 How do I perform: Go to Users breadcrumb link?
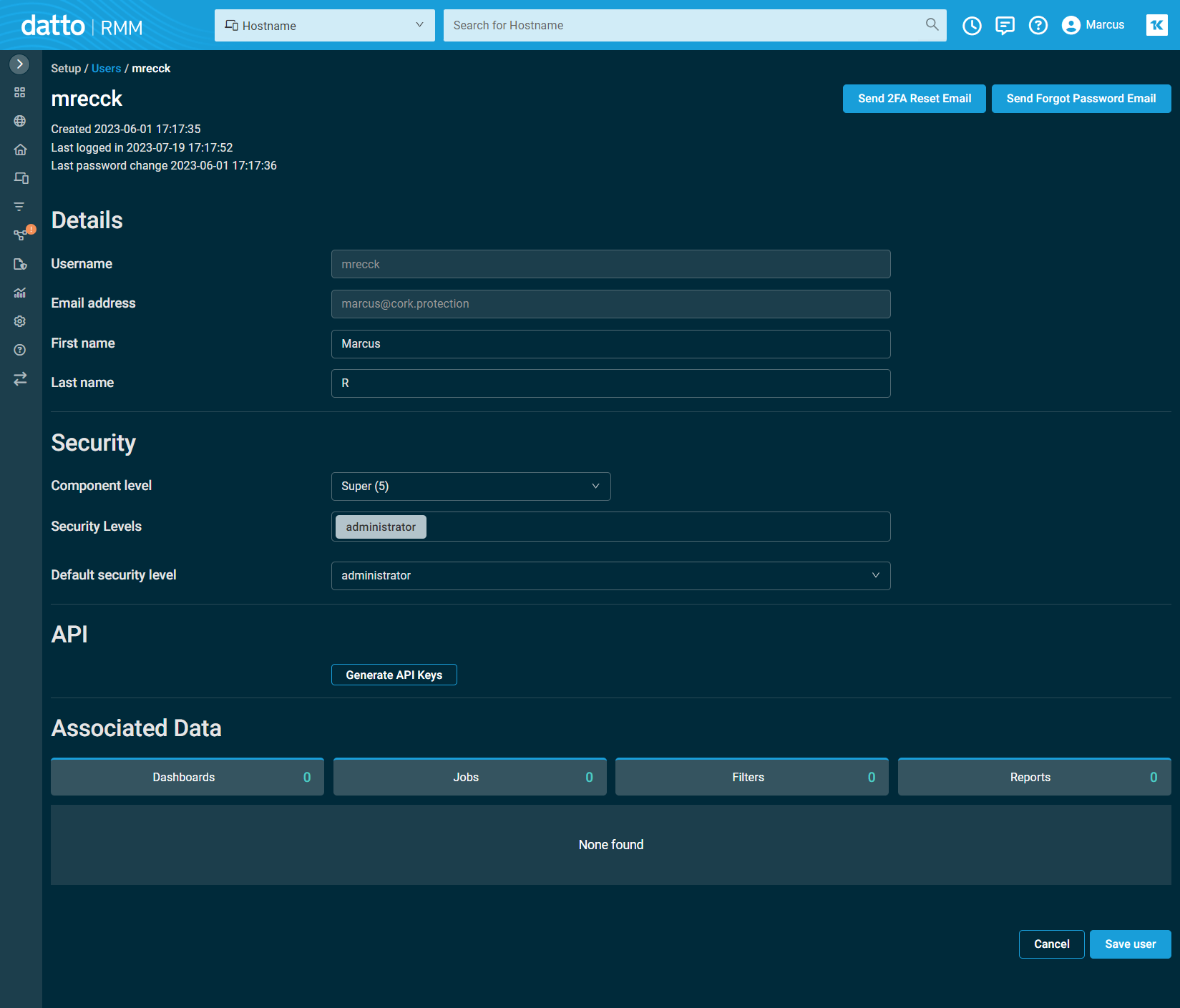[x=106, y=69]
